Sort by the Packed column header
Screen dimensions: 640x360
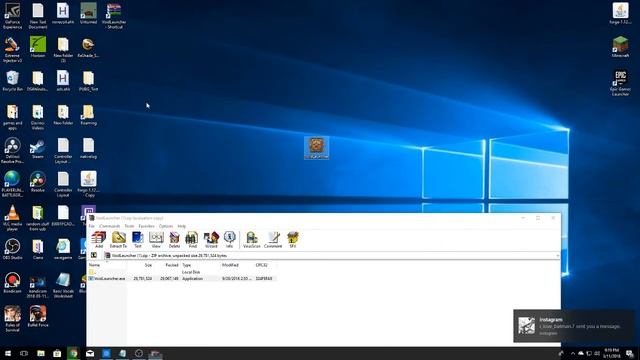click(x=167, y=265)
